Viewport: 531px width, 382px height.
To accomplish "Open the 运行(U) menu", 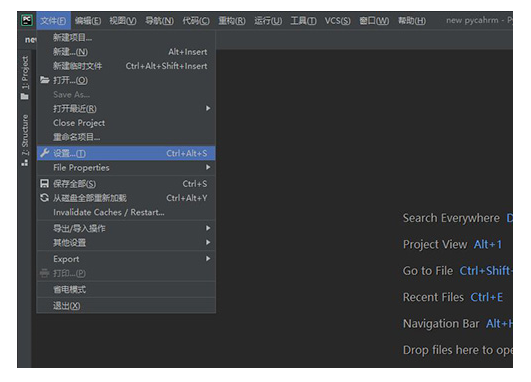I will click(268, 21).
